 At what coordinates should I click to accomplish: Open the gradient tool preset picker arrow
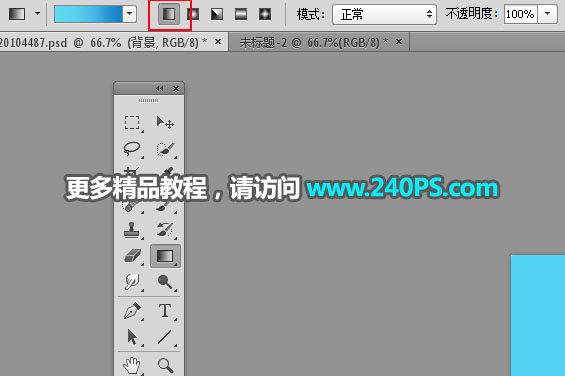pyautogui.click(x=37, y=14)
